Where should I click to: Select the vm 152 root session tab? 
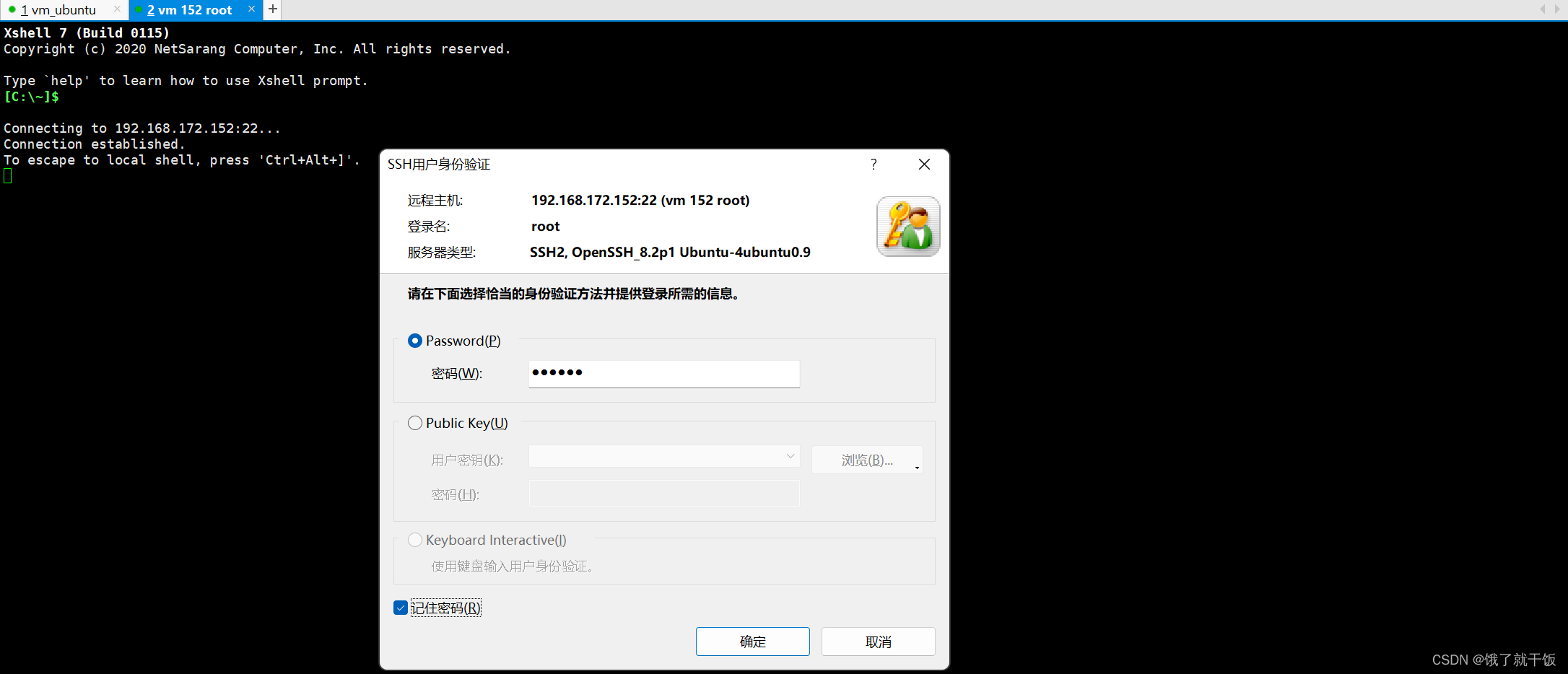(x=189, y=10)
